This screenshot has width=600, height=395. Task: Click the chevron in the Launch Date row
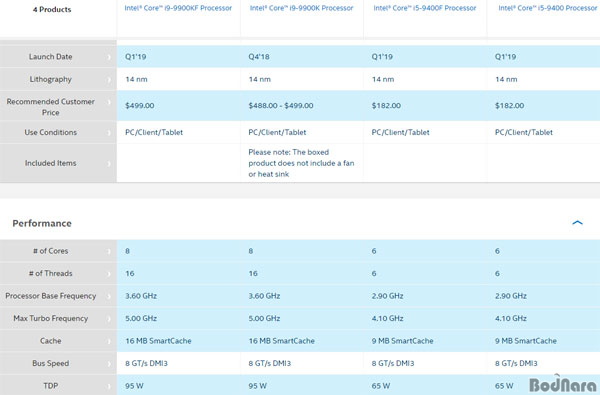click(109, 57)
